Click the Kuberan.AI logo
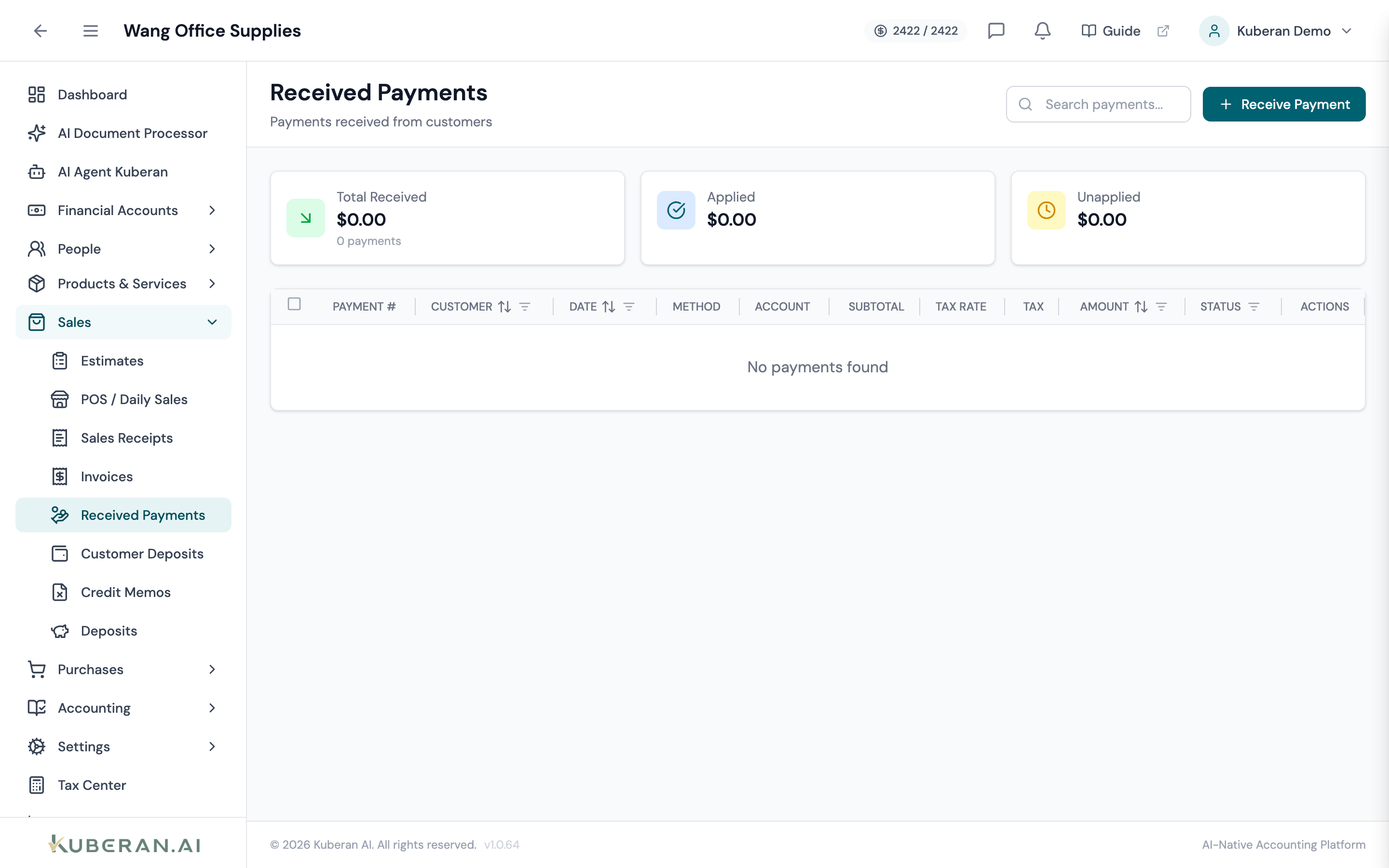1389x868 pixels. point(124,844)
